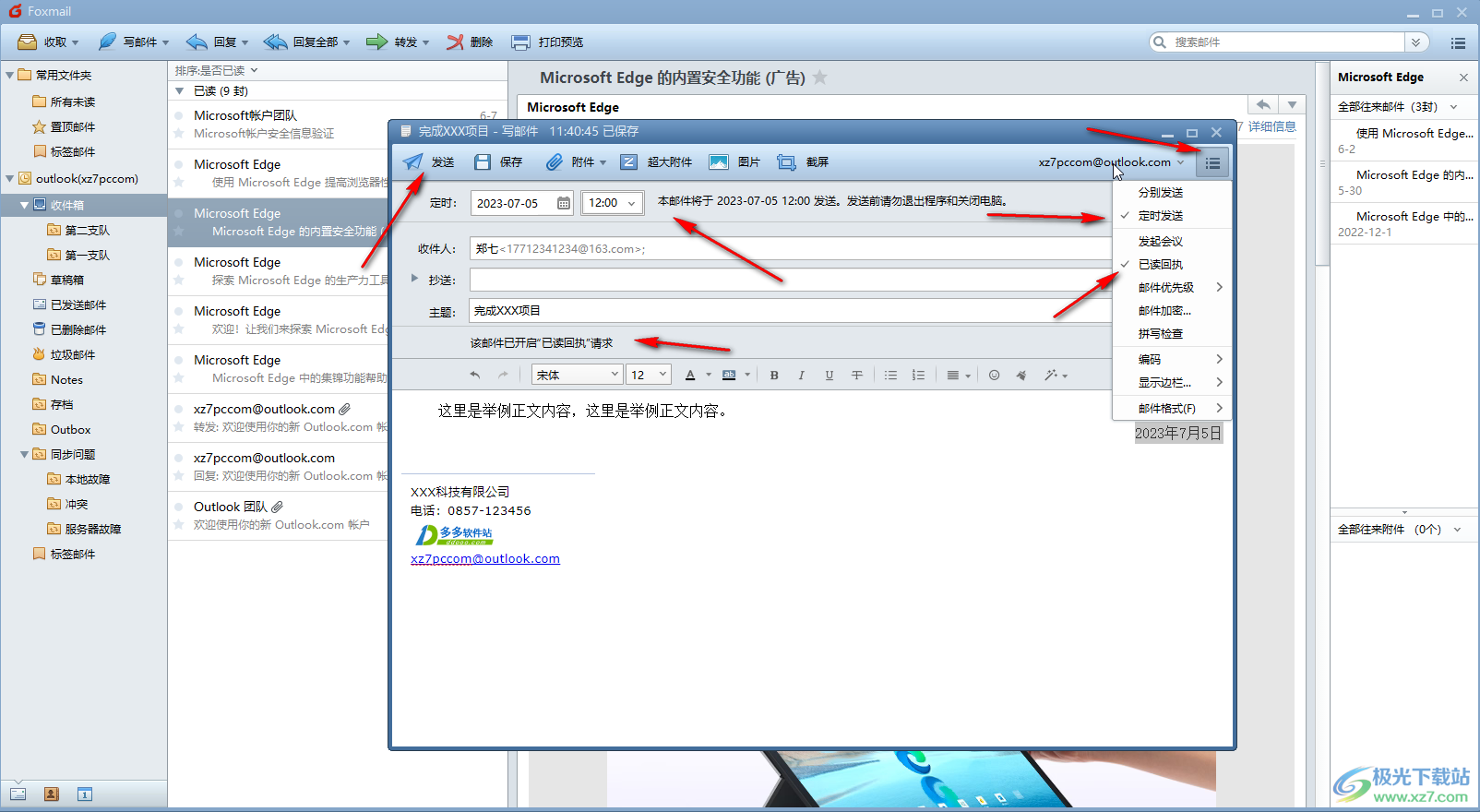The width and height of the screenshot is (1480, 812).
Task: Open Mail Priority (邮件优先级) submenu
Action: [x=1172, y=287]
